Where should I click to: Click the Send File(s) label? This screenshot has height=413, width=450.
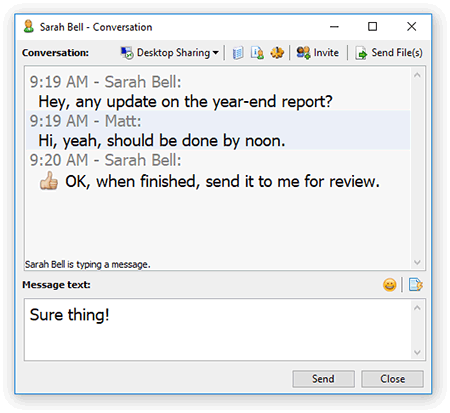pyautogui.click(x=397, y=53)
